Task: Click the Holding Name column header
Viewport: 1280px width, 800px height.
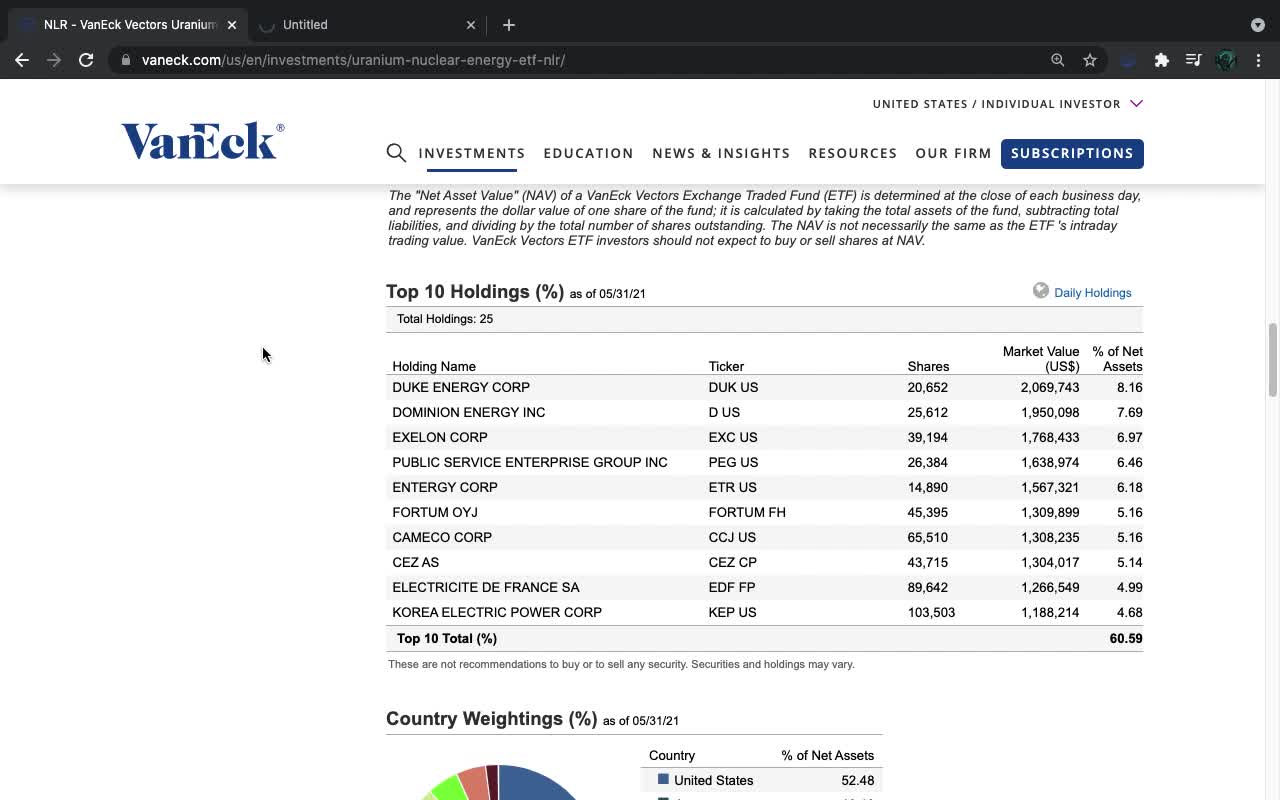Action: [x=434, y=367]
